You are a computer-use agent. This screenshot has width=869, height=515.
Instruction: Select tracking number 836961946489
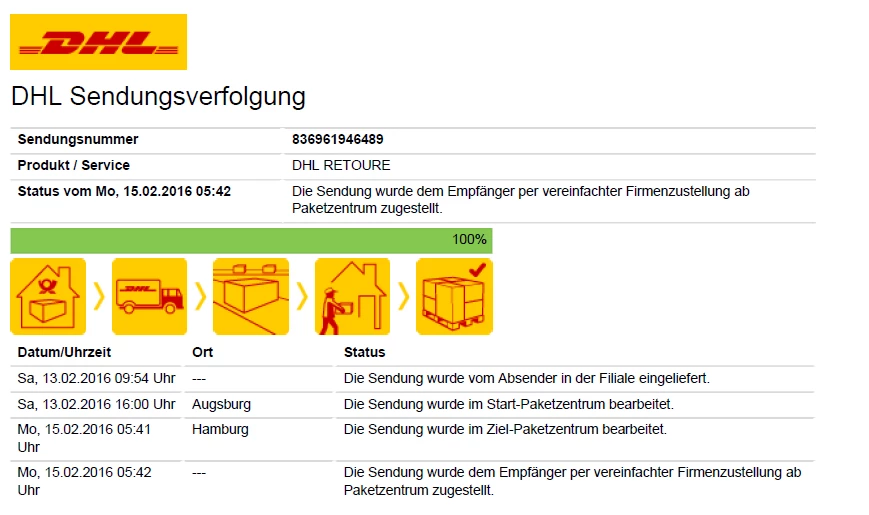pos(338,139)
